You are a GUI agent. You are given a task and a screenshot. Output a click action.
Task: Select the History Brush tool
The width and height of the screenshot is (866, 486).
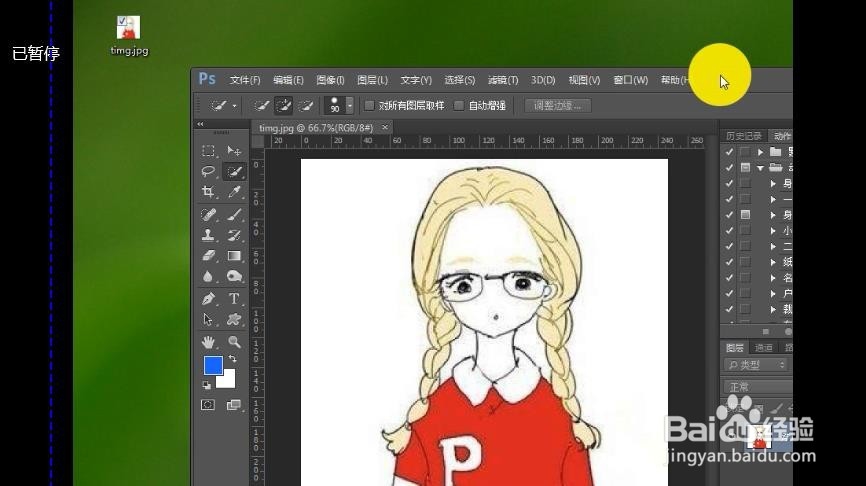tap(234, 235)
